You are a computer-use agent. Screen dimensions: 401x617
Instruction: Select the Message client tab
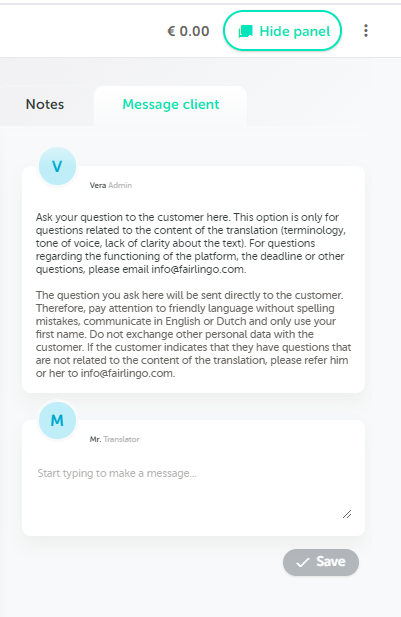click(170, 105)
